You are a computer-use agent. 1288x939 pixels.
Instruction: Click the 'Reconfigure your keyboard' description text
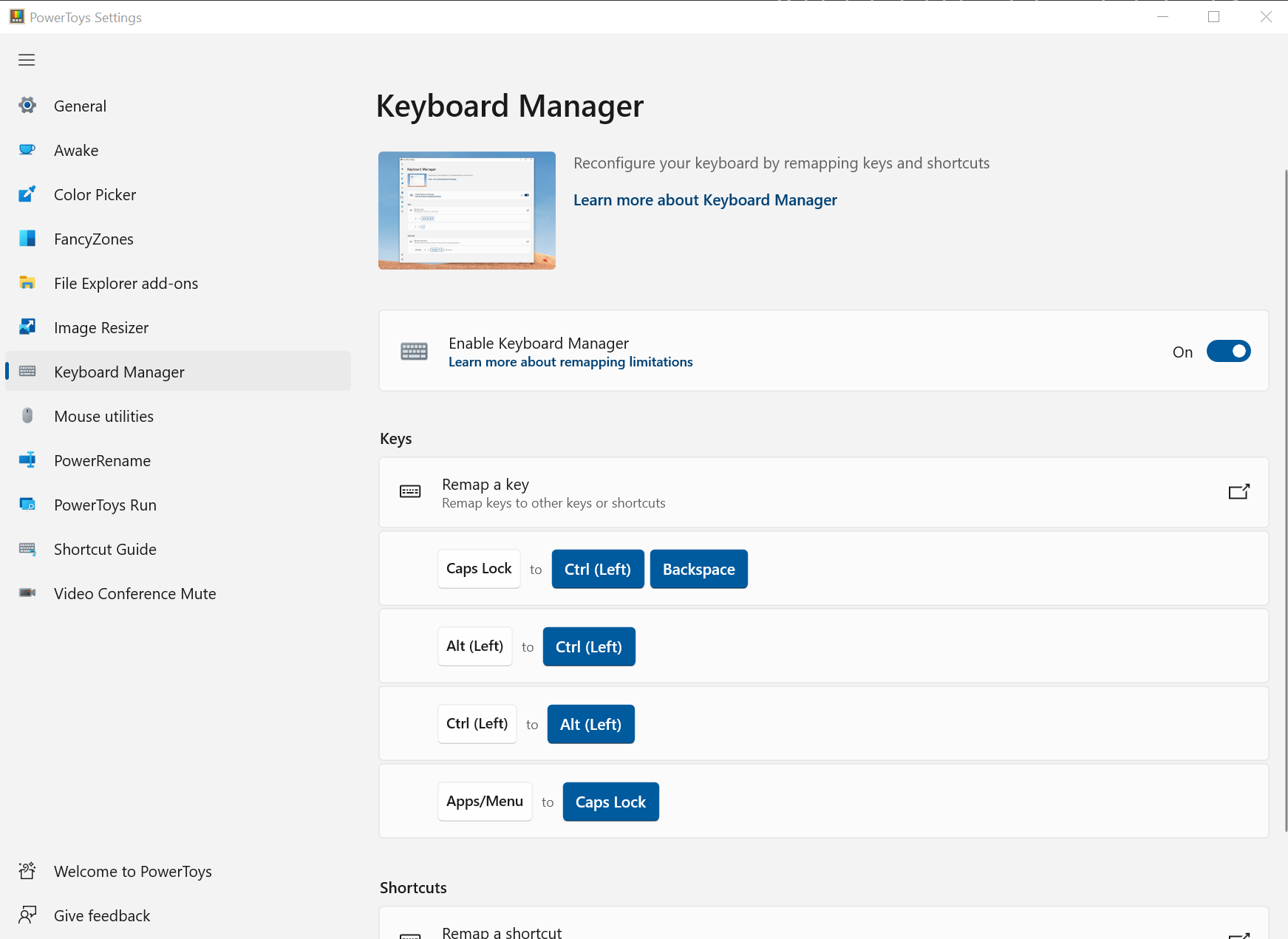(x=782, y=163)
